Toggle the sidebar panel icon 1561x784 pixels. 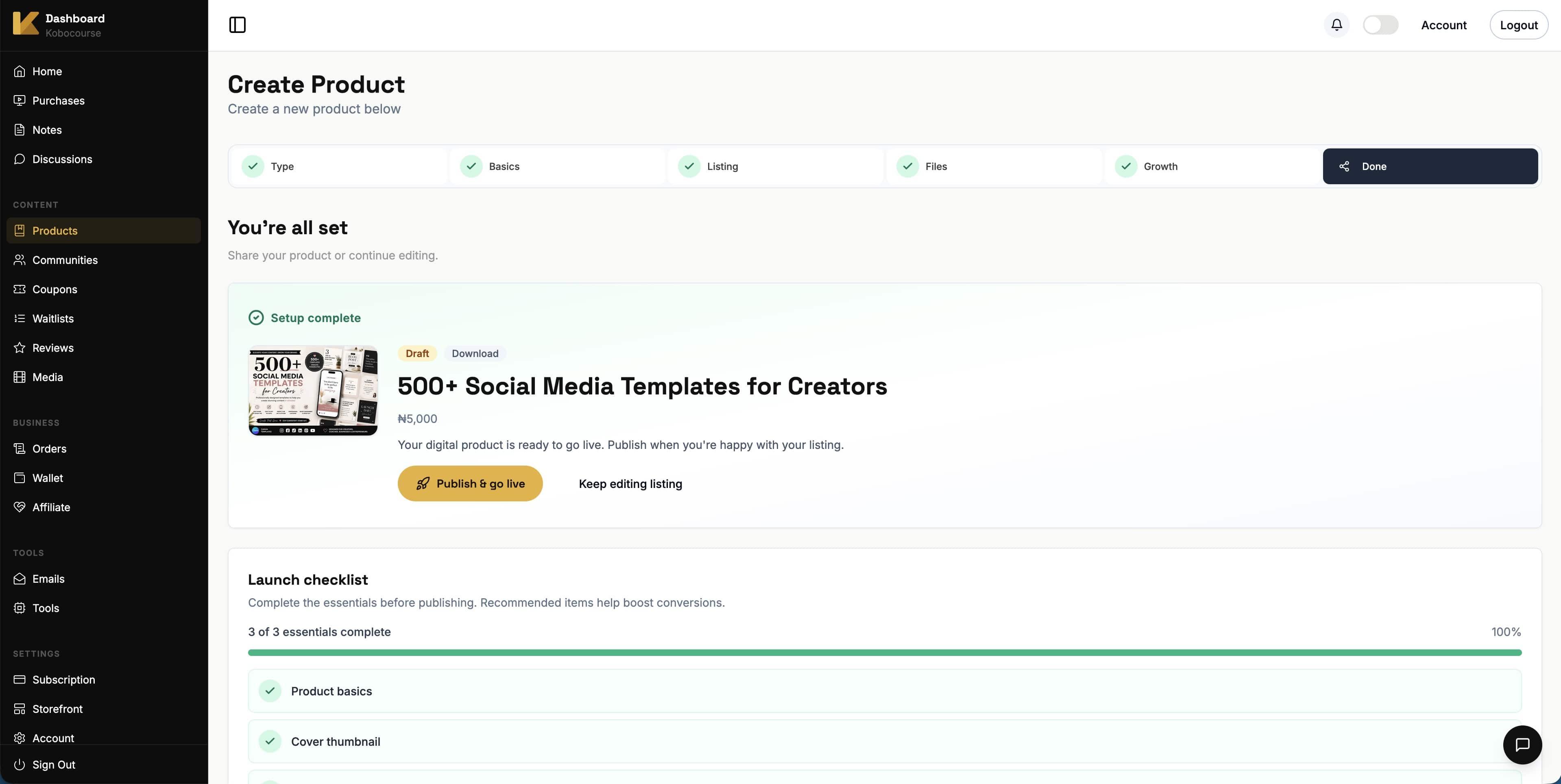238,25
